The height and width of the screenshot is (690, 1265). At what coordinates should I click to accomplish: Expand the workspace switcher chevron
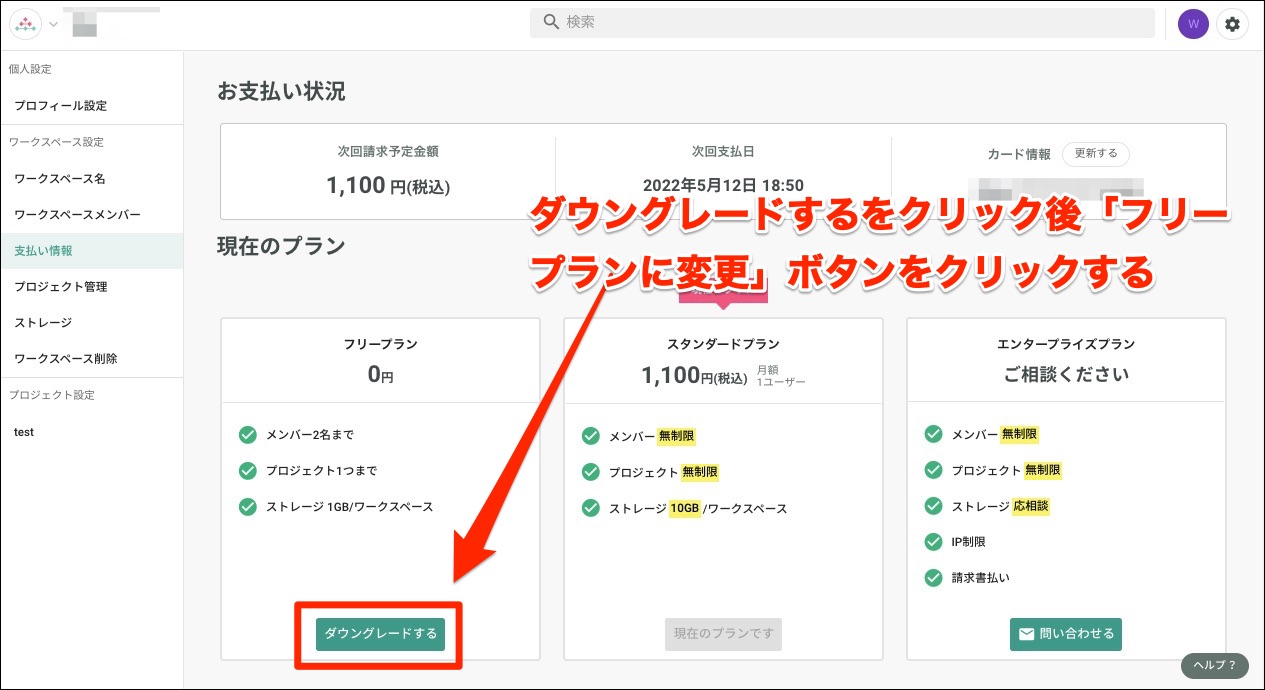click(x=52, y=23)
